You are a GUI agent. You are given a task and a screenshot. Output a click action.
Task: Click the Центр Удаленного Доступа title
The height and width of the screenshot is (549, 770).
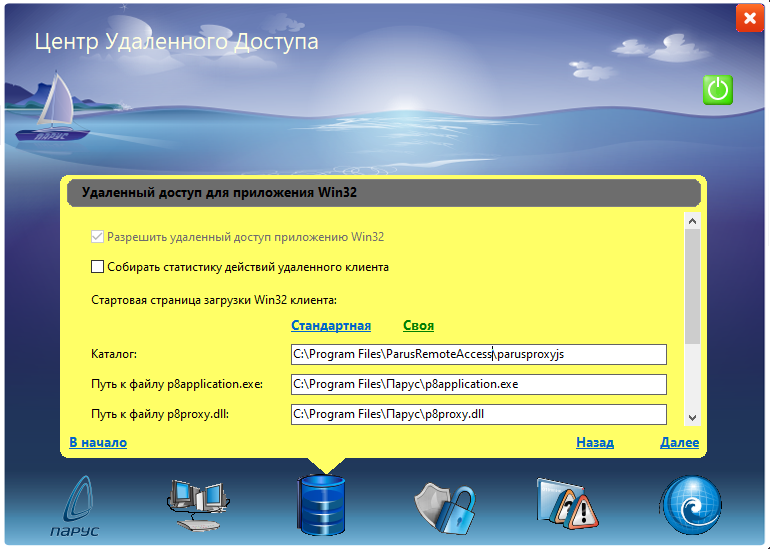click(176, 42)
